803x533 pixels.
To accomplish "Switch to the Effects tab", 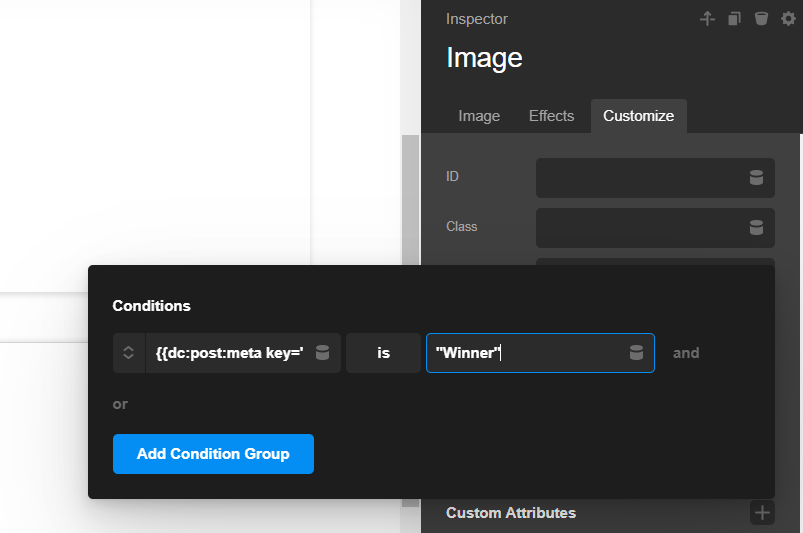I will (x=551, y=116).
